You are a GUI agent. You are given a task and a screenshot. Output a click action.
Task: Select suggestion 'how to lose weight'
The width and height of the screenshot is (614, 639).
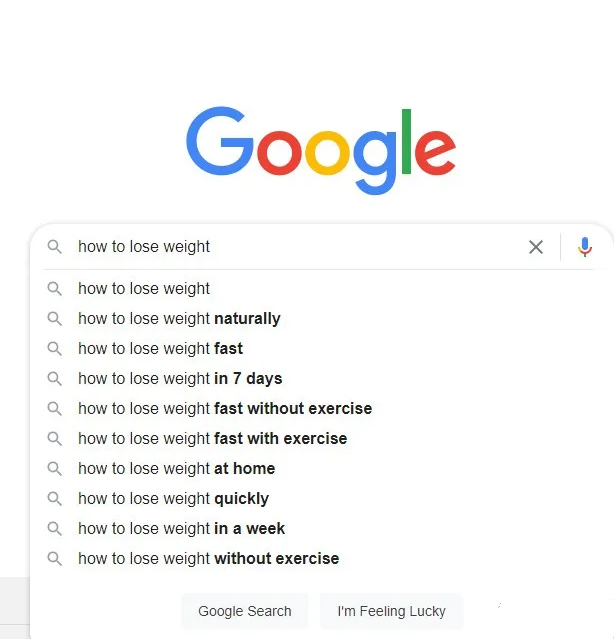coord(318,289)
